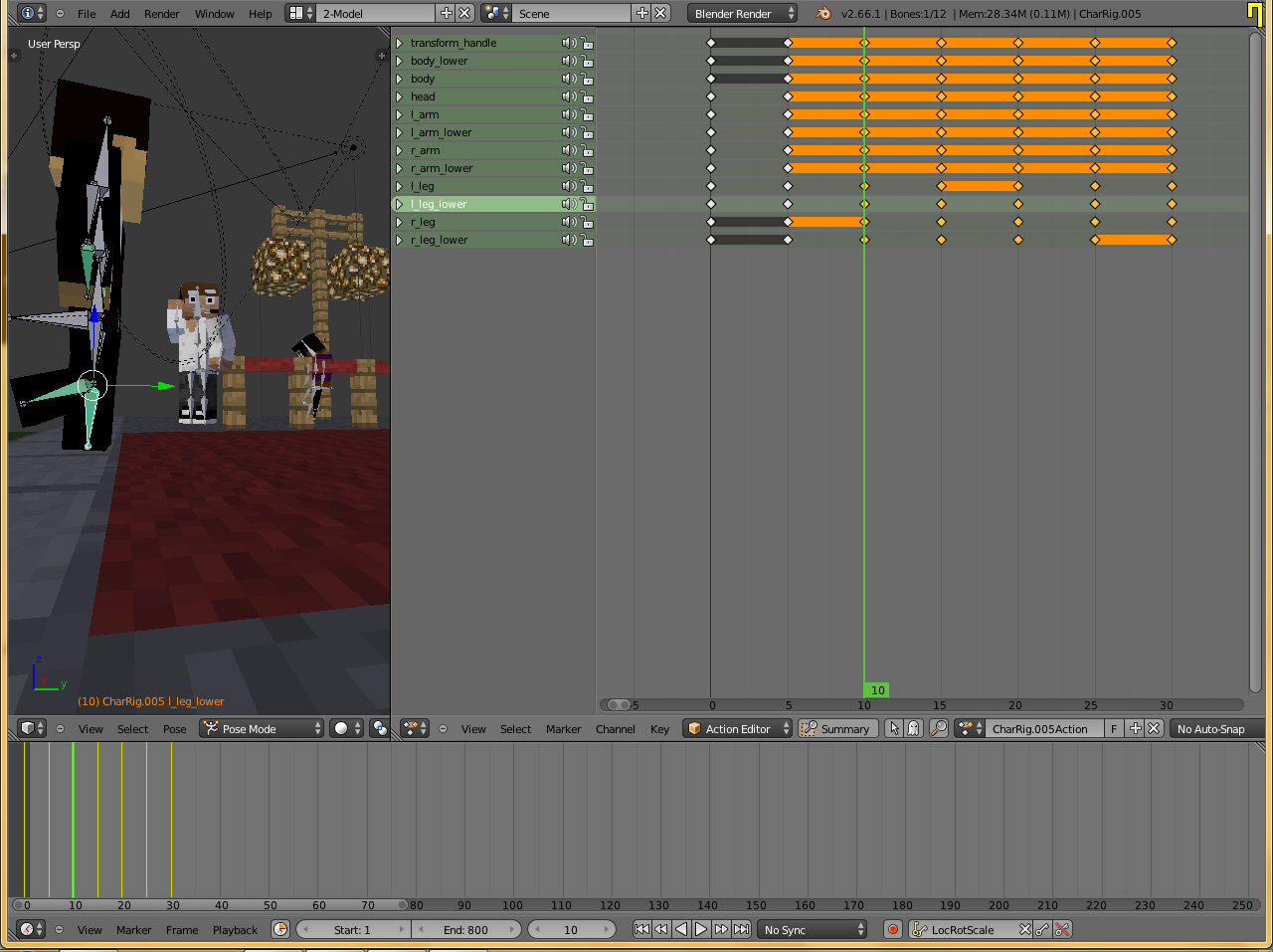Click the green frame 10 indicator in the dope sheet
This screenshot has width=1273, height=952.
[876, 690]
